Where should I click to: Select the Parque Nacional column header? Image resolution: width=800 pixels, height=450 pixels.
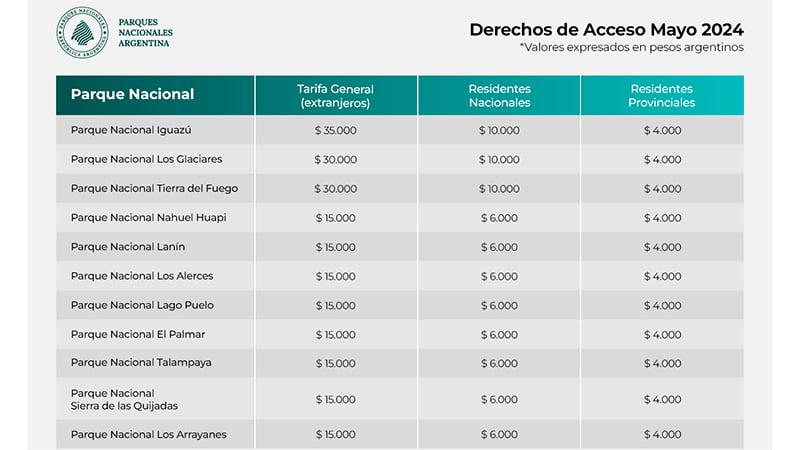[x=132, y=95]
